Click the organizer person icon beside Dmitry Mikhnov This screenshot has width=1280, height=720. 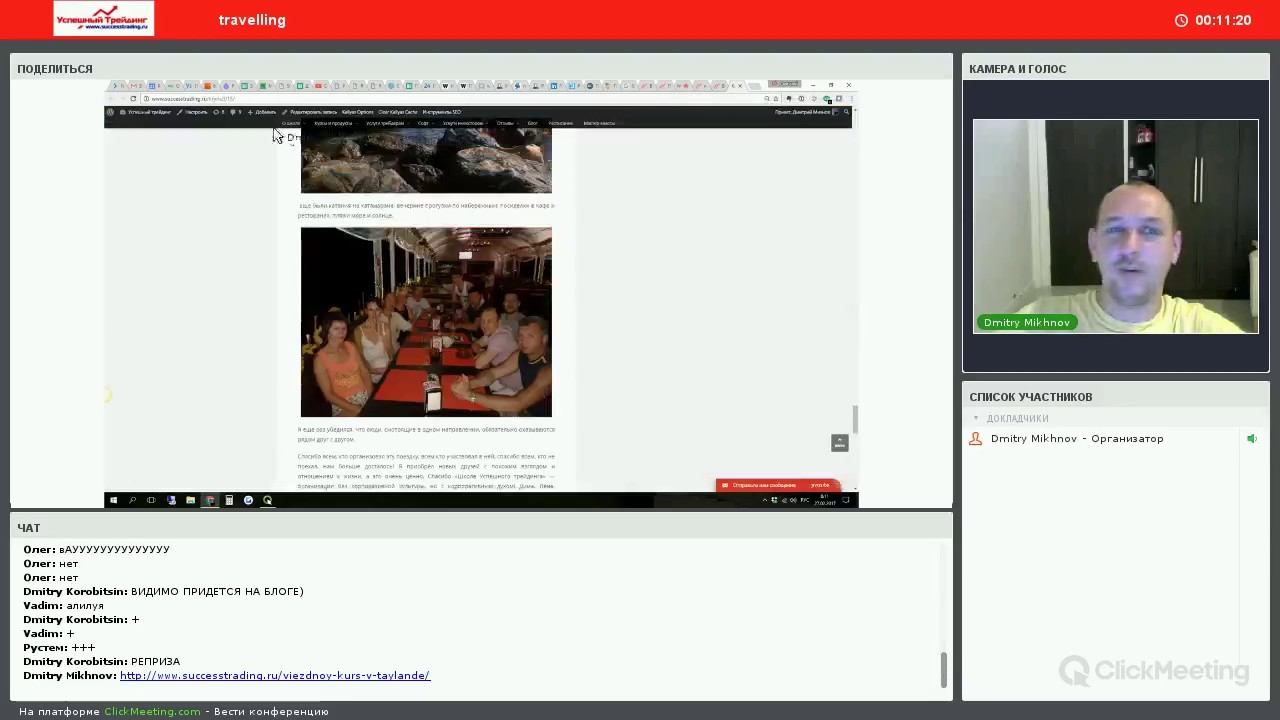[x=975, y=439]
